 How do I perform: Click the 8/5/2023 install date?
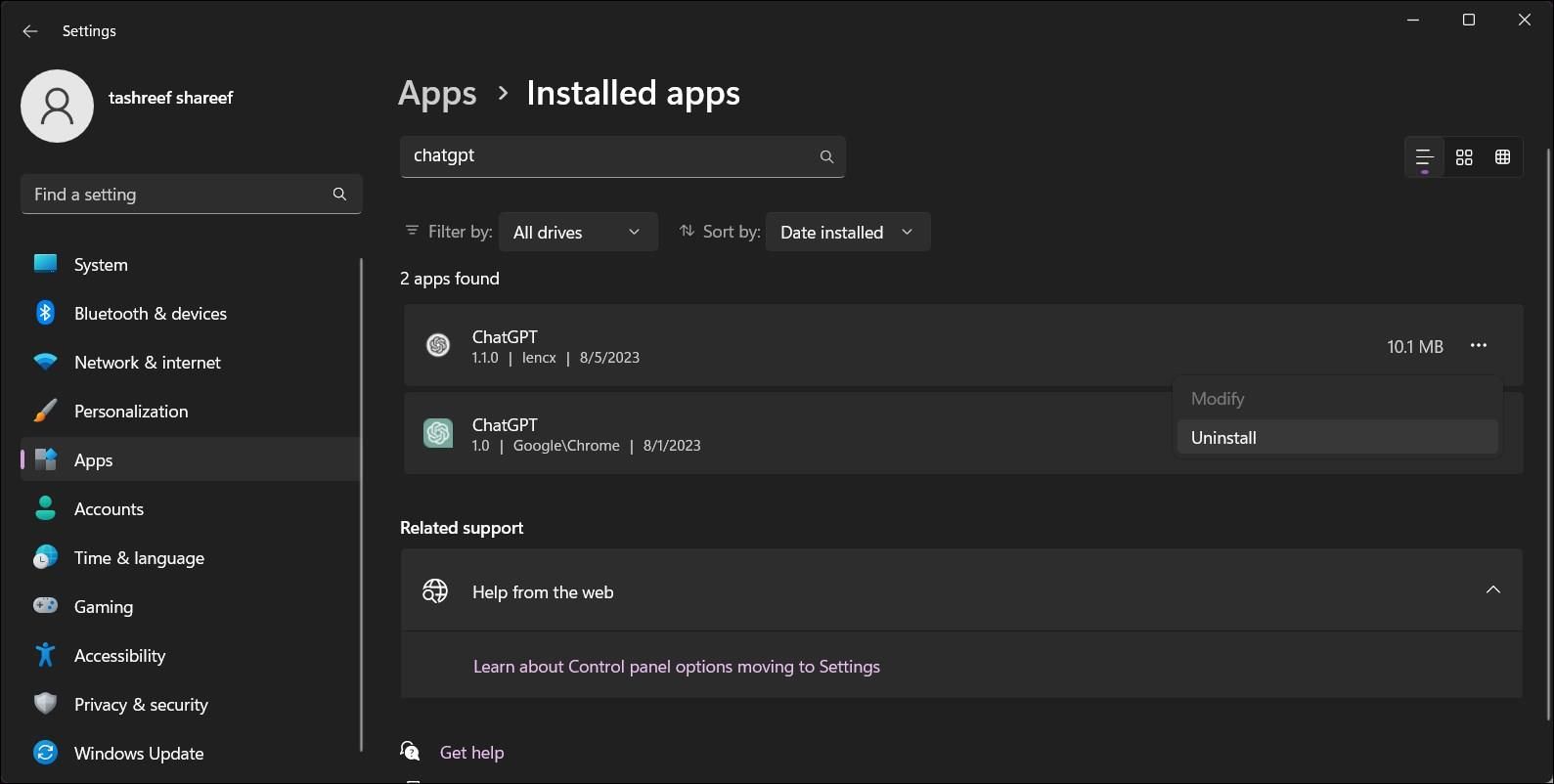pyautogui.click(x=609, y=358)
